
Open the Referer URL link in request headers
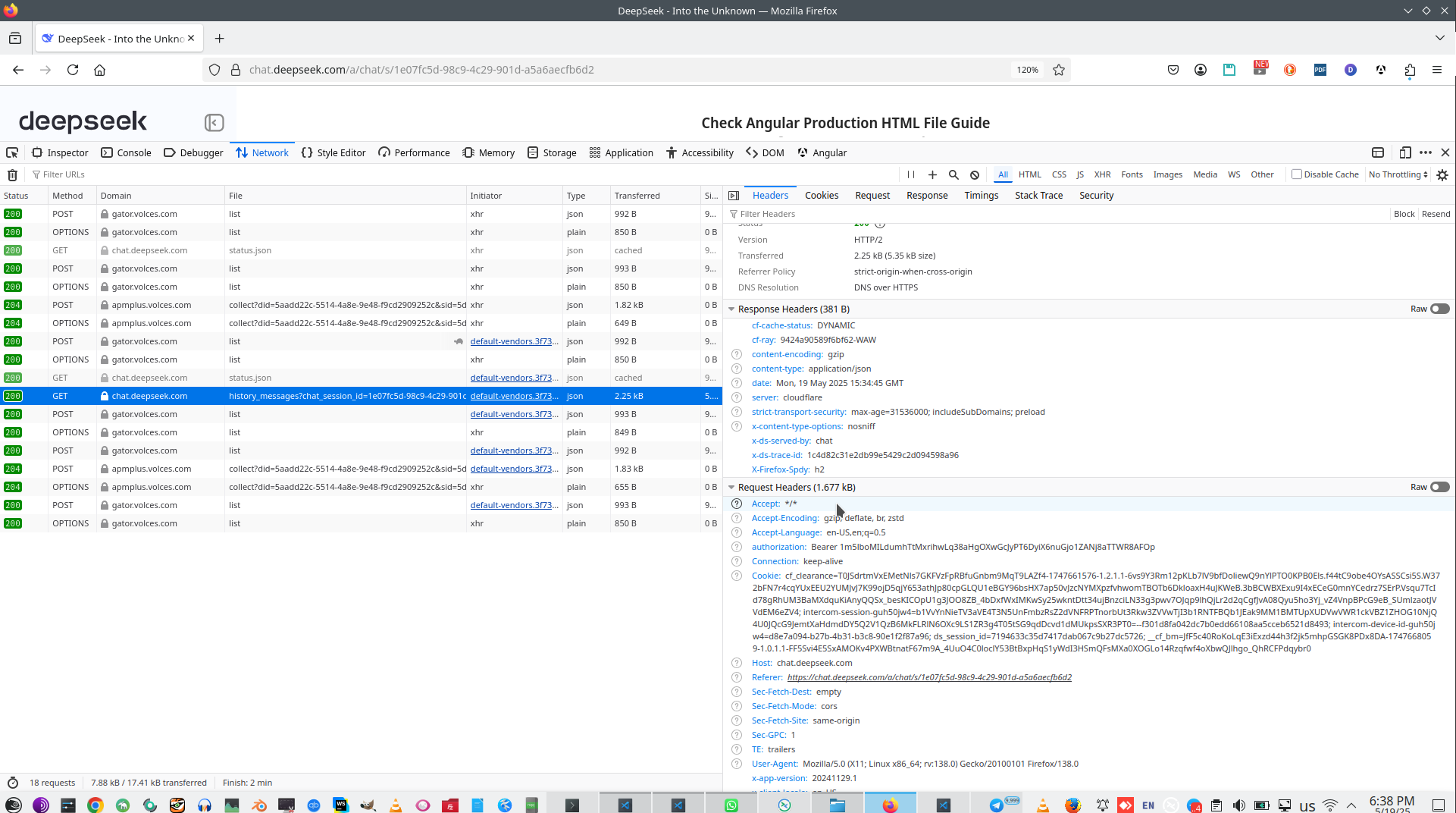pos(929,677)
